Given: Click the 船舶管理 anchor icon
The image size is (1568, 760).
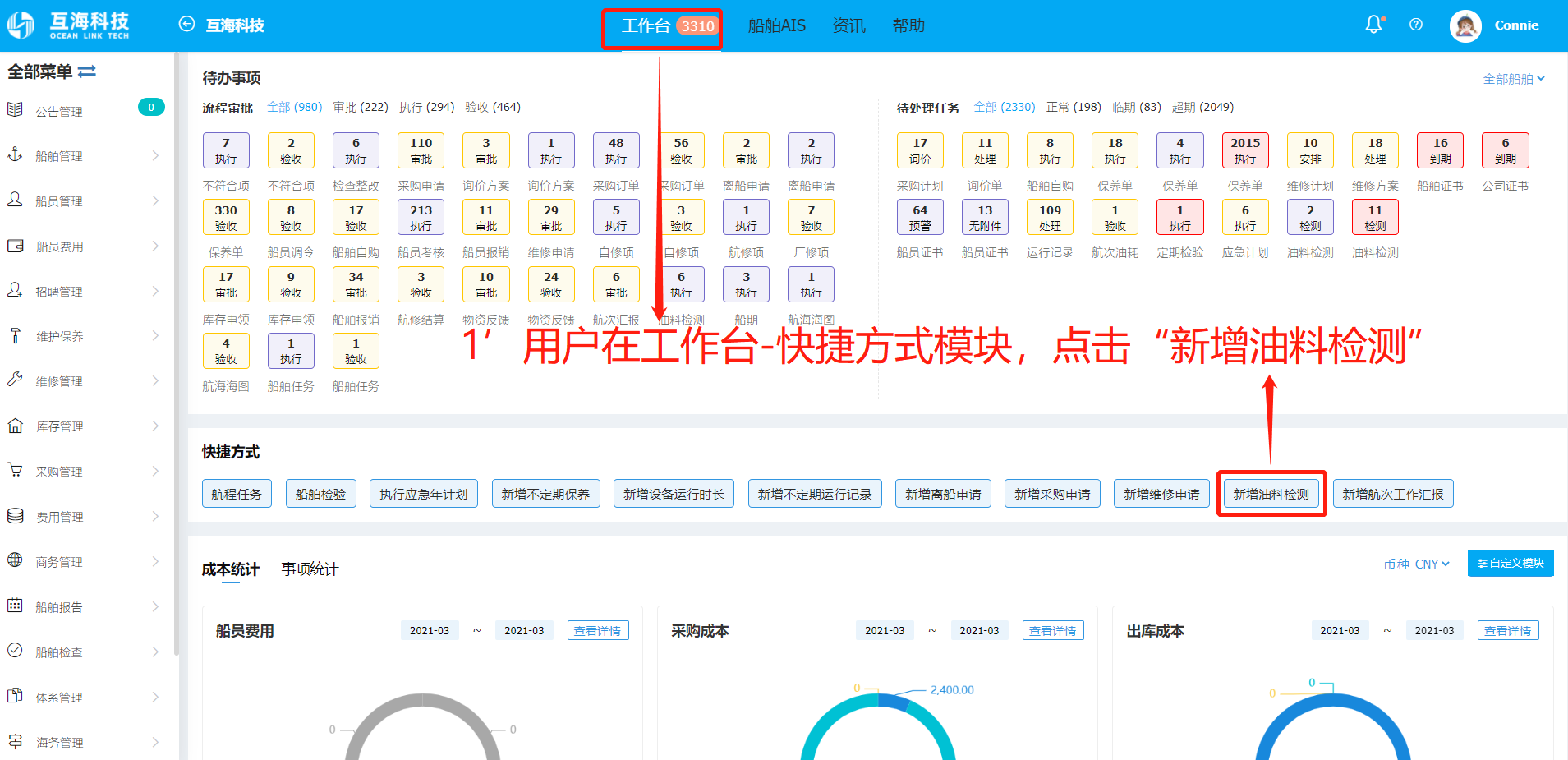Looking at the screenshot, I should click(x=15, y=154).
